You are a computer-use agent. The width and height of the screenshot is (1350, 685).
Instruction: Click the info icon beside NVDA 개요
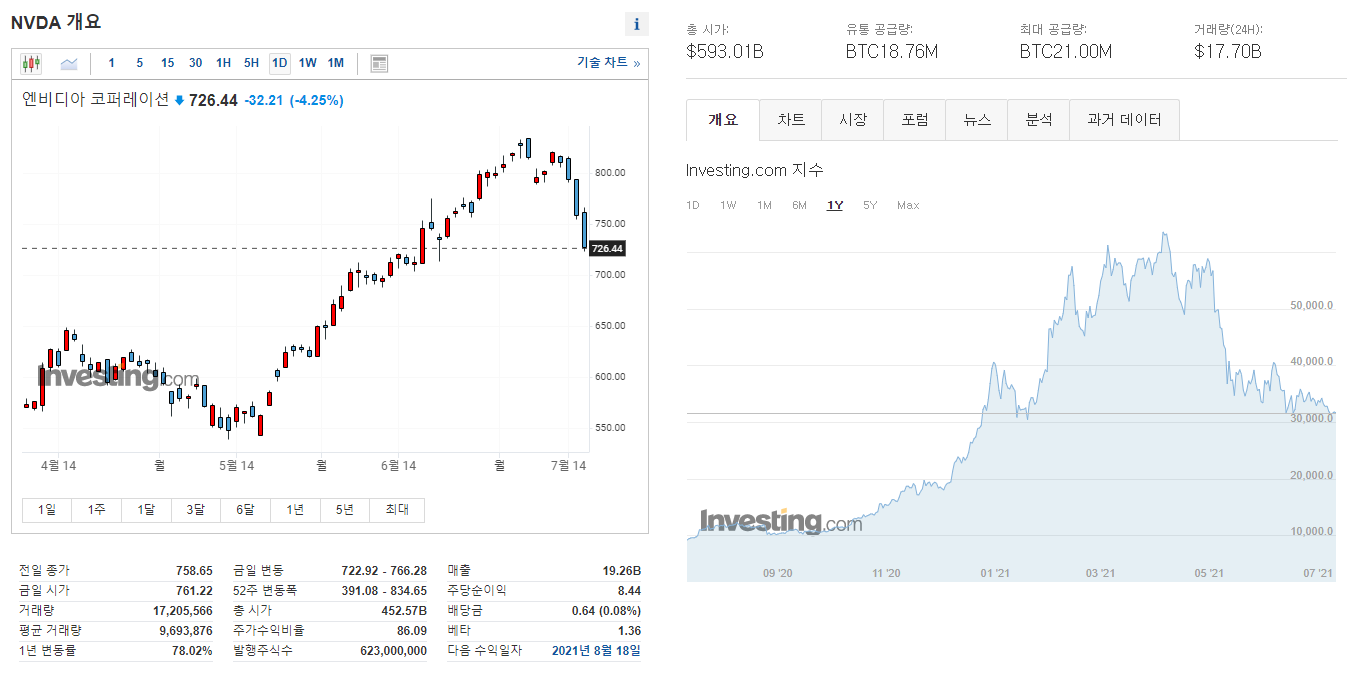click(x=637, y=25)
